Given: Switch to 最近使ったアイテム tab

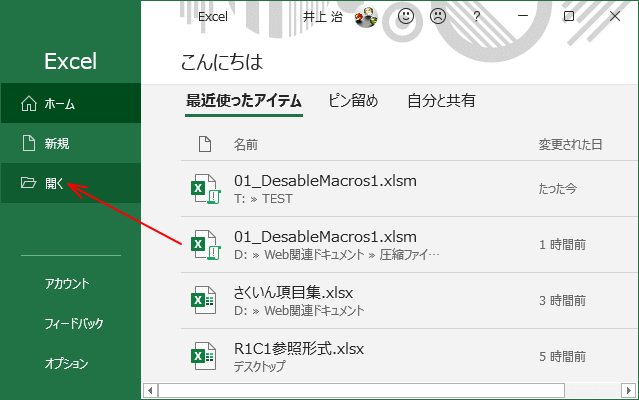Looking at the screenshot, I should click(x=244, y=101).
